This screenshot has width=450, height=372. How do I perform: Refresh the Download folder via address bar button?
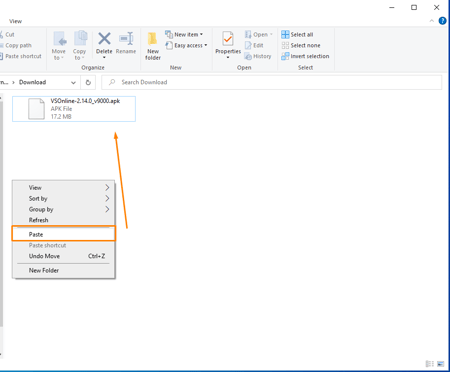point(88,82)
